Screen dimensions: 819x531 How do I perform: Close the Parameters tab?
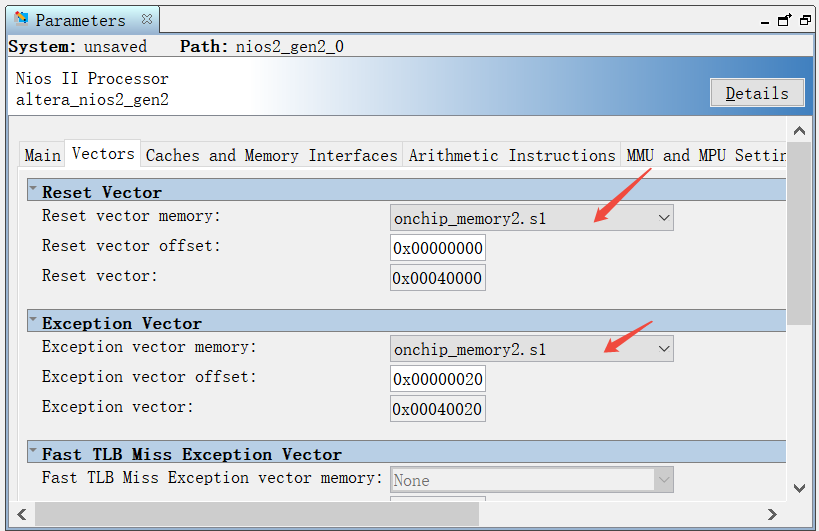147,19
